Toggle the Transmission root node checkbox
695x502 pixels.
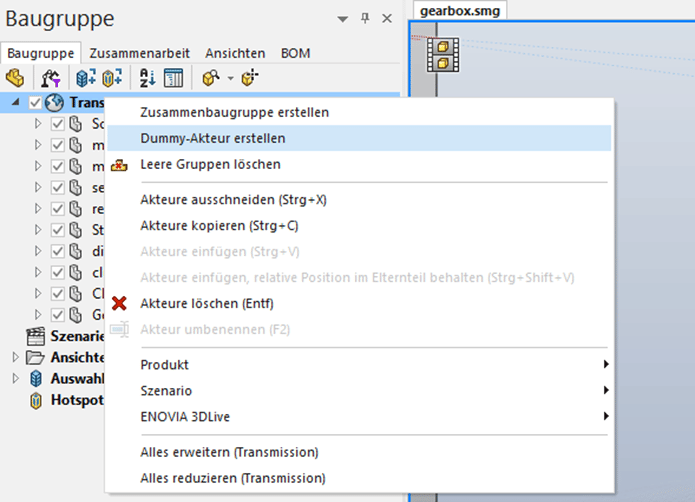tap(37, 103)
